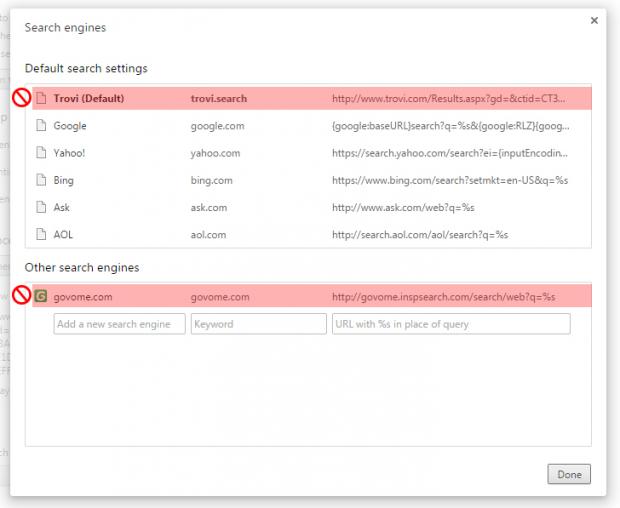Click the 'URL with %s in place of query' field
Image resolution: width=620 pixels, height=508 pixels.
pos(450,324)
